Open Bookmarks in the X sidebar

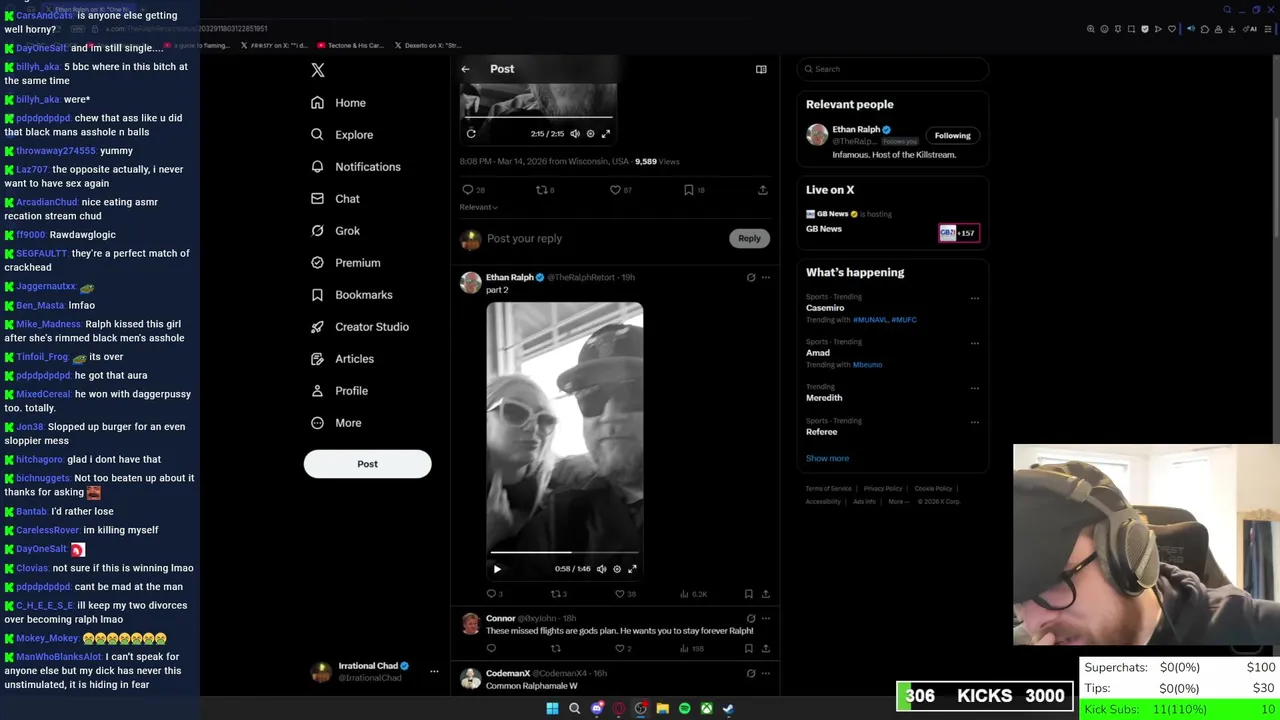tap(351, 295)
